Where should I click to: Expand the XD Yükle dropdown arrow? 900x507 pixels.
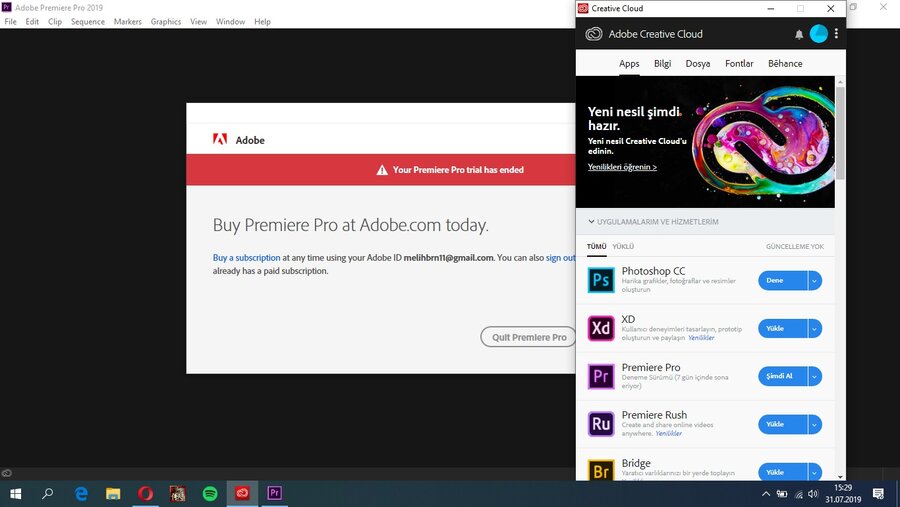point(814,328)
